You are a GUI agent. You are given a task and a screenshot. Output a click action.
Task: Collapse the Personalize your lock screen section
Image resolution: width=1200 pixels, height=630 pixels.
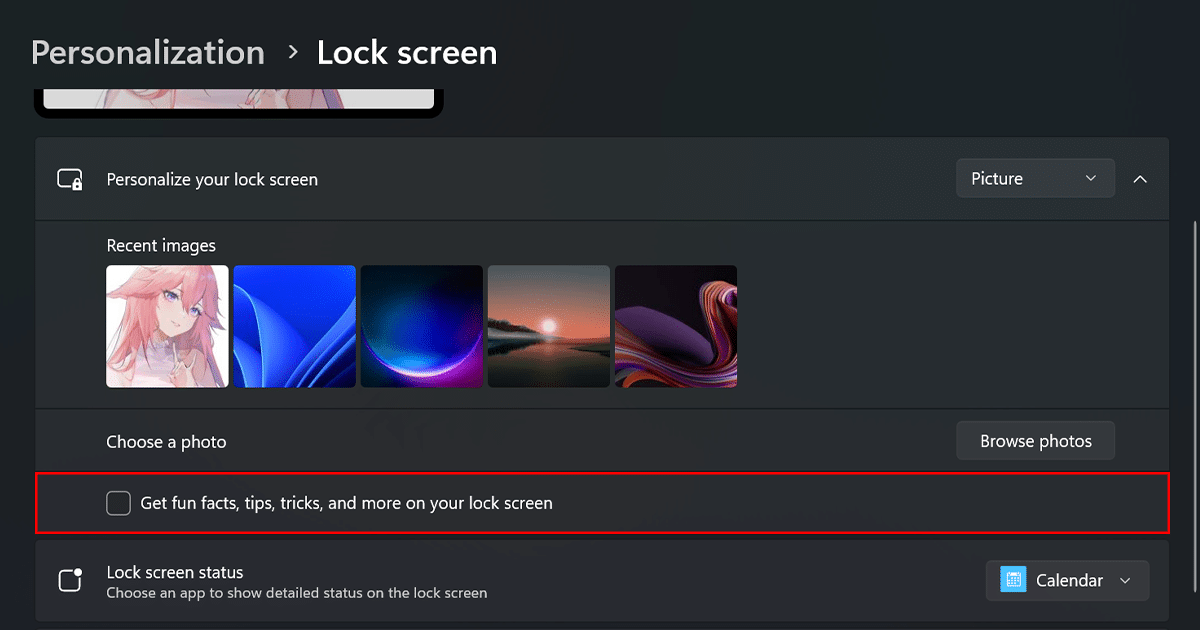tap(1140, 179)
